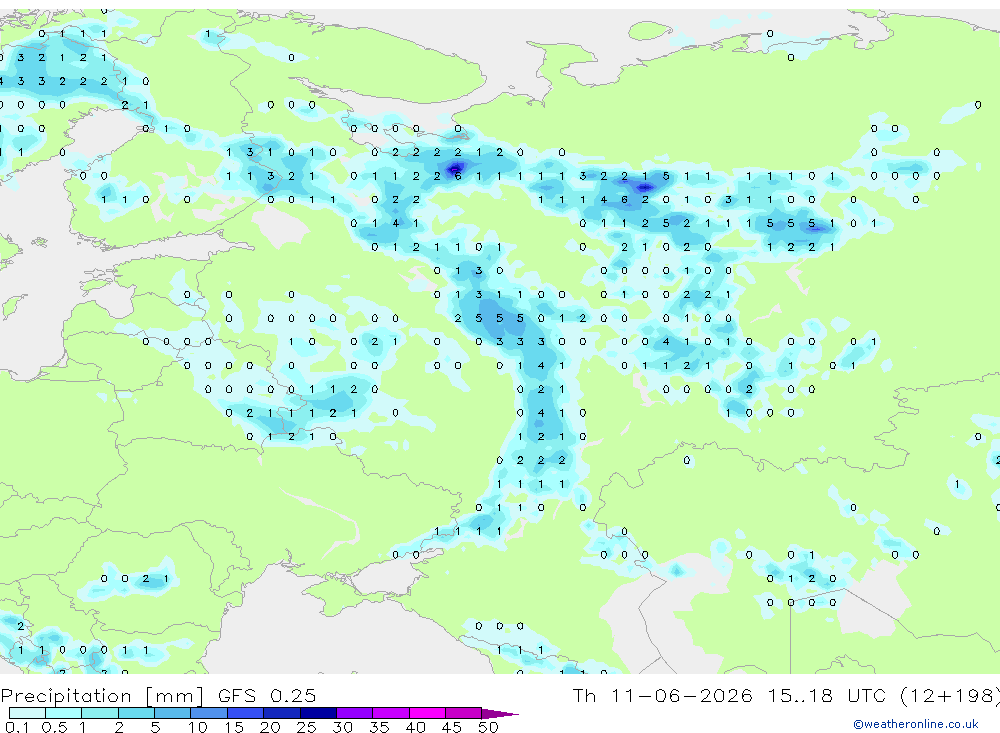Click the 'GFS 0.25' model label
The image size is (1000, 733).
click(x=267, y=695)
